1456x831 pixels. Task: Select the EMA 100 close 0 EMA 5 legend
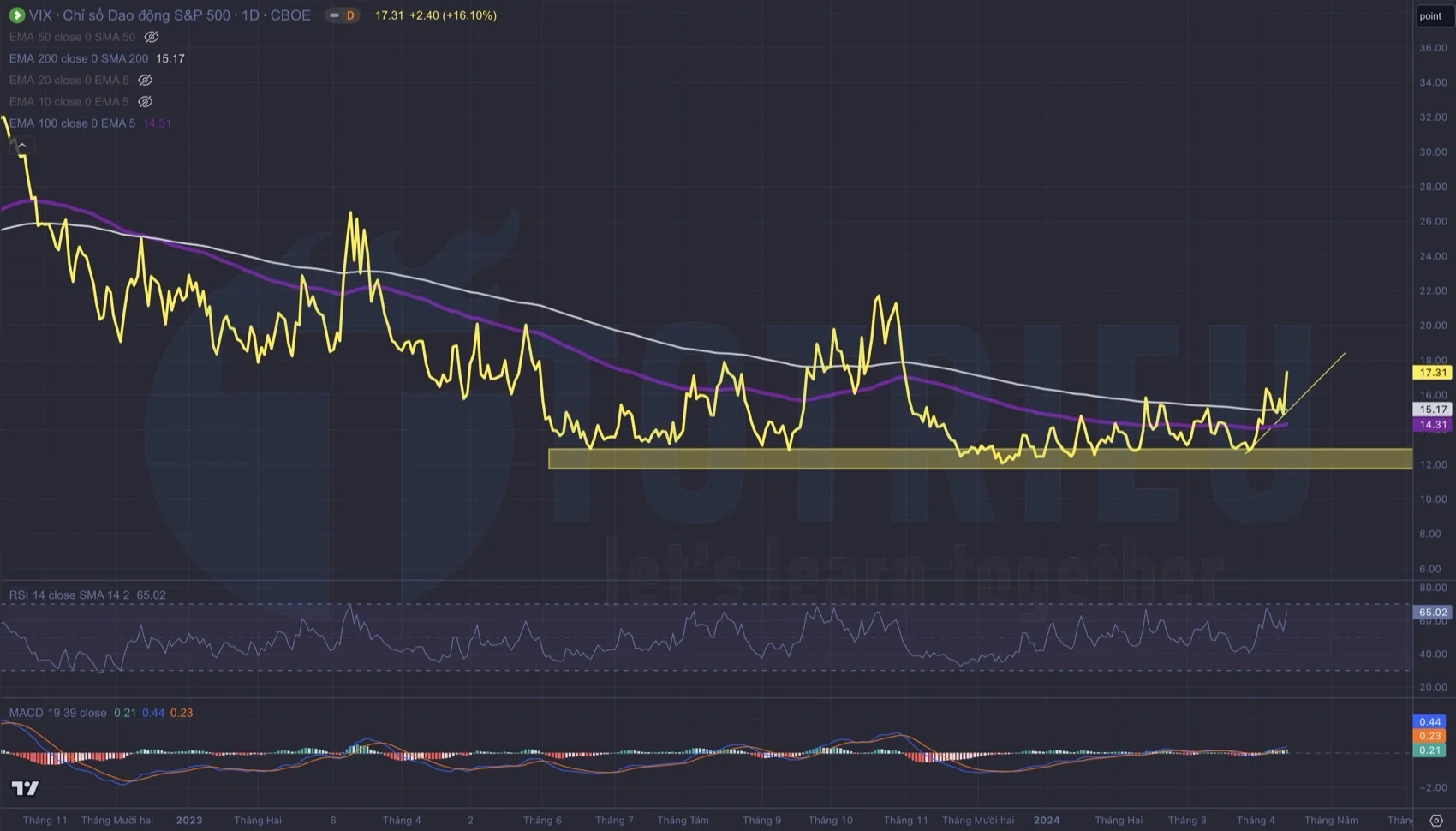coord(72,123)
